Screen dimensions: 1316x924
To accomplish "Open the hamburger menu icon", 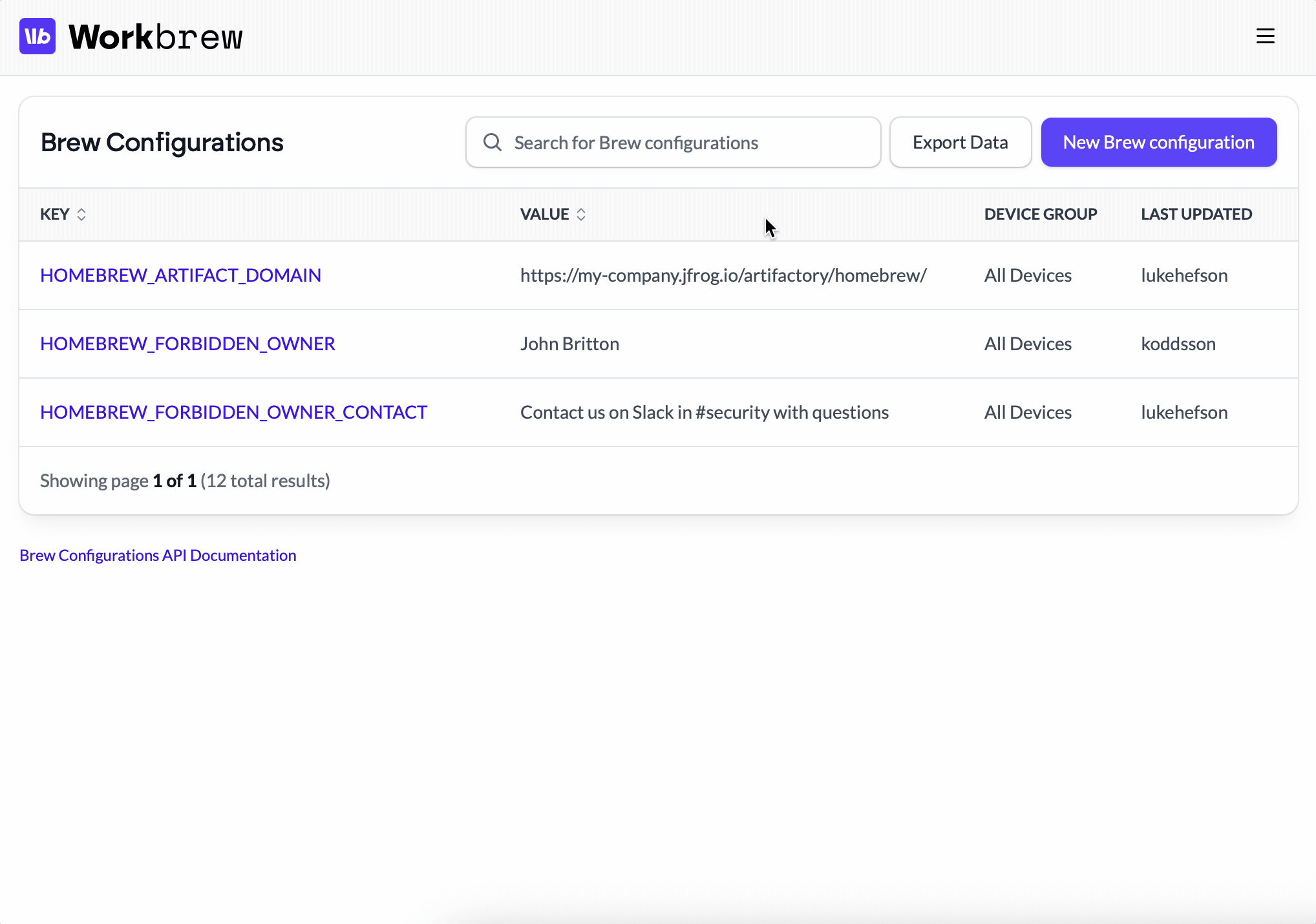I will coord(1265,36).
